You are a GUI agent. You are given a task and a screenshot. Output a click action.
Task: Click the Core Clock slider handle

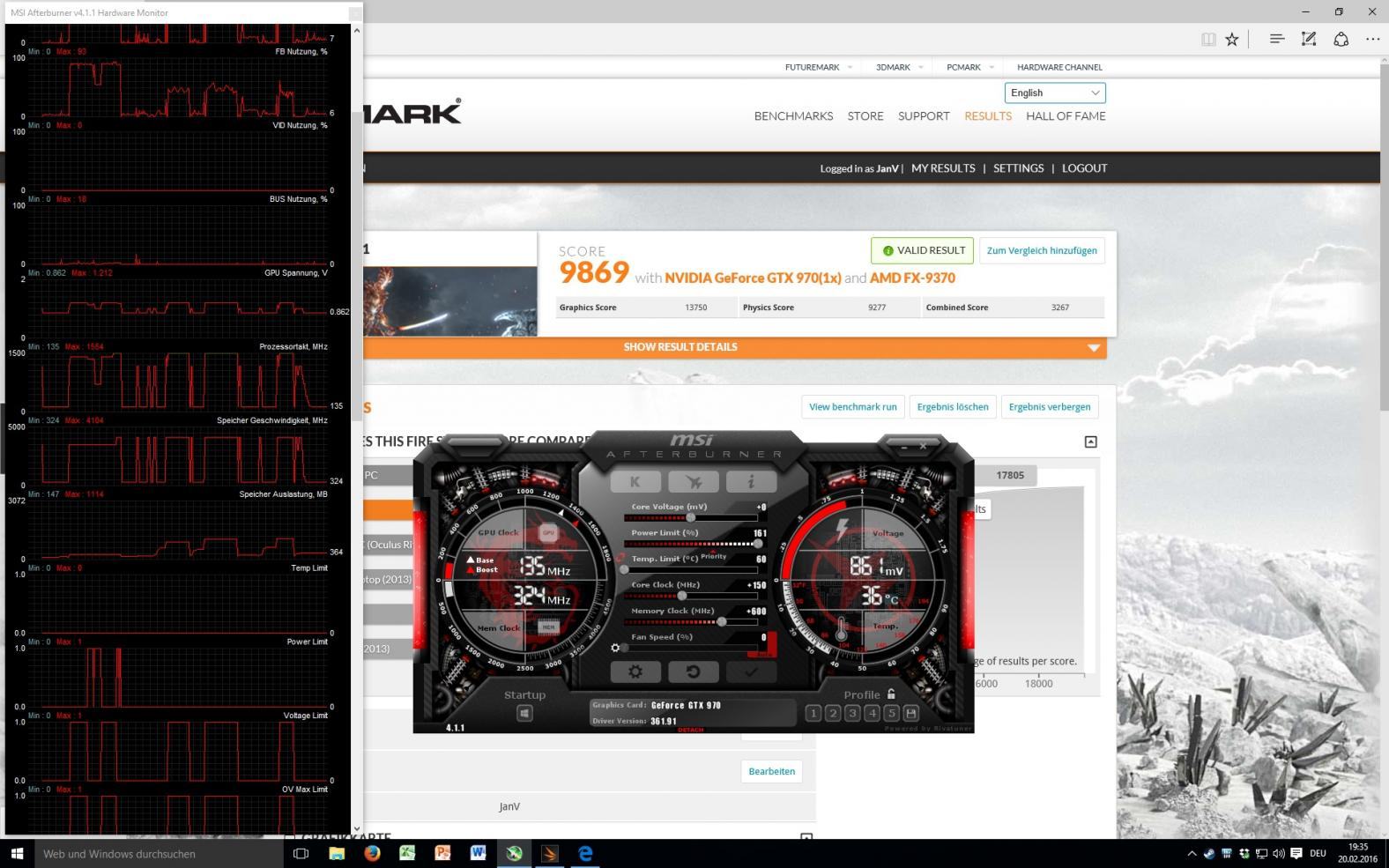point(681,596)
